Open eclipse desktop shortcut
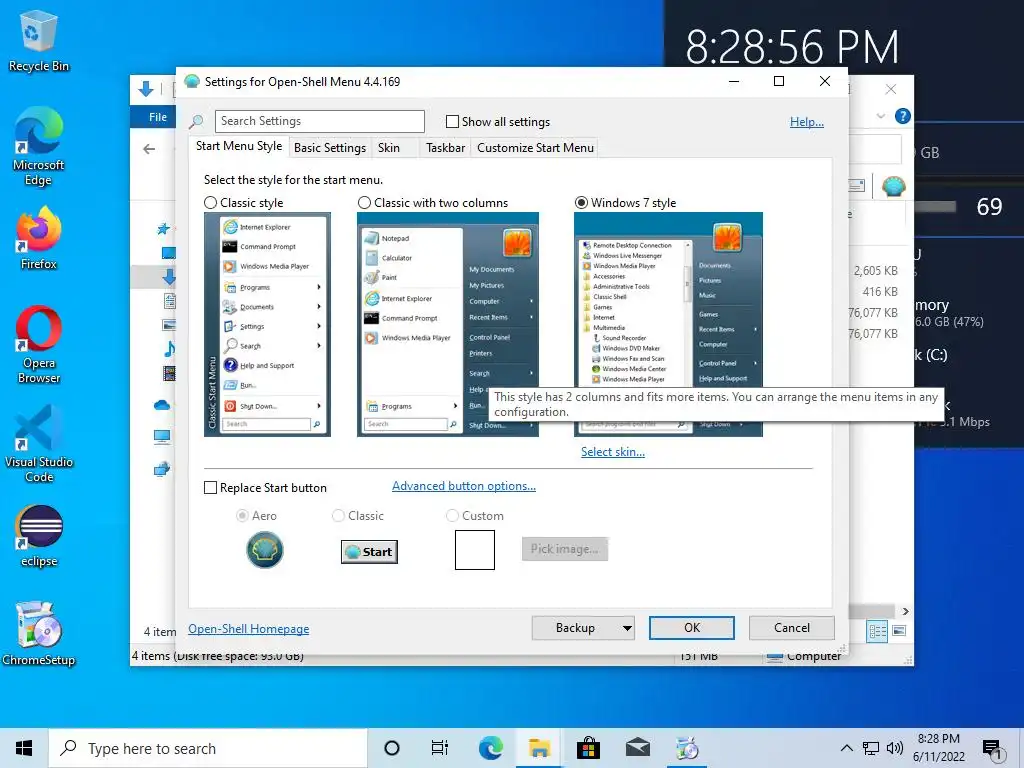This screenshot has height=768, width=1024. coord(38,536)
